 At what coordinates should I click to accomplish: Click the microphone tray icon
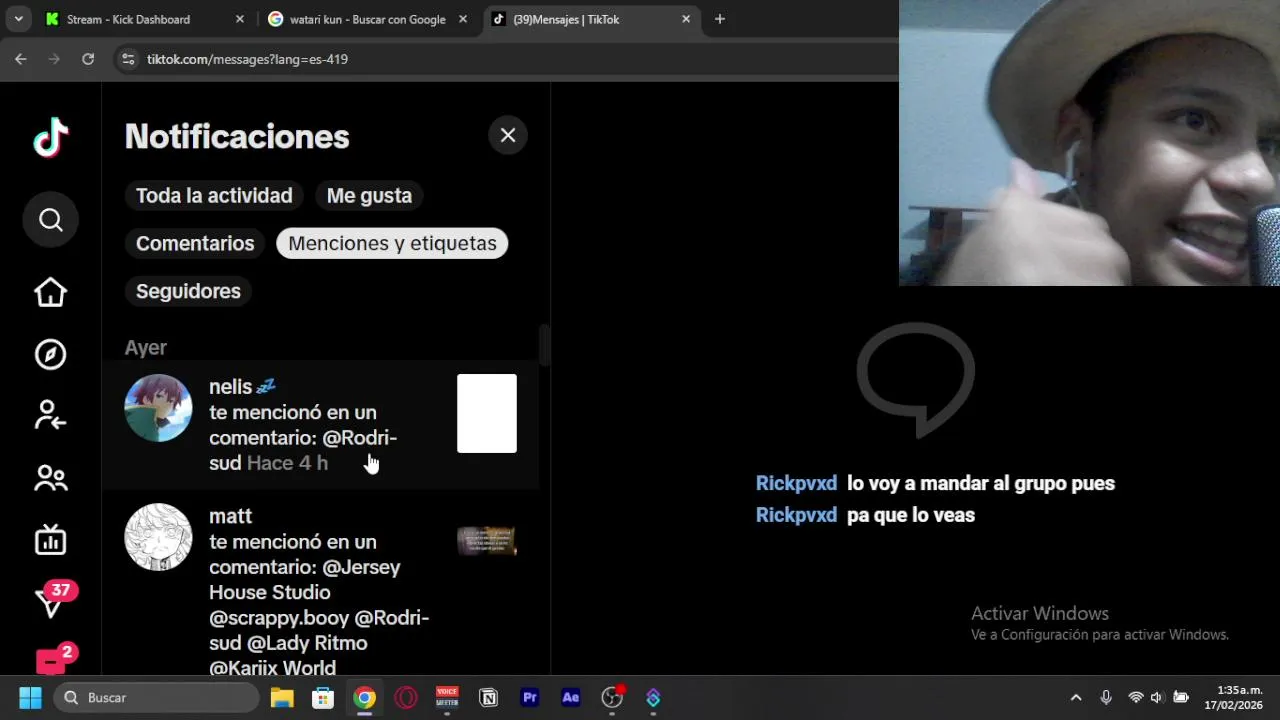coord(1106,698)
